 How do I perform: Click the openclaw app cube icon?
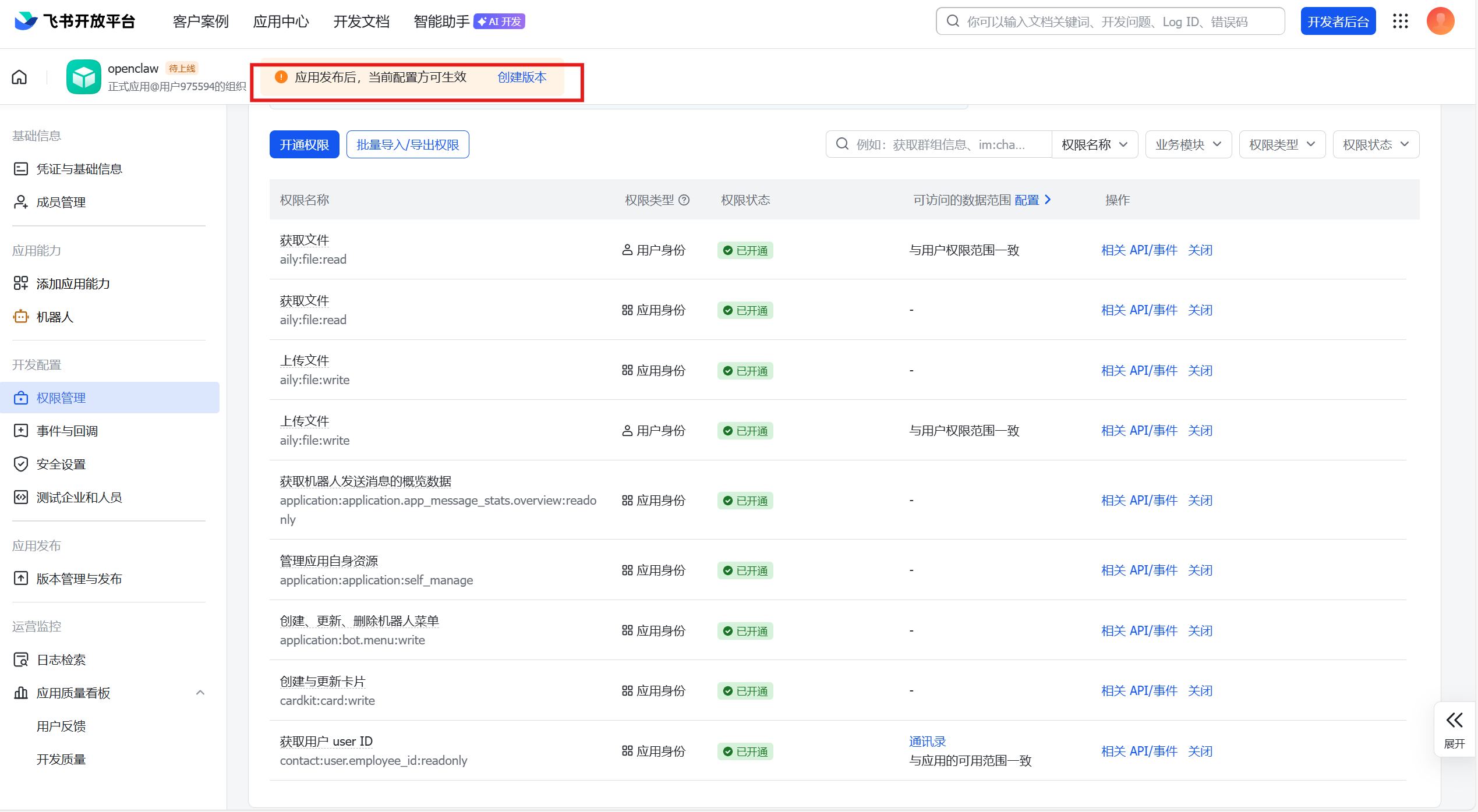pos(84,77)
